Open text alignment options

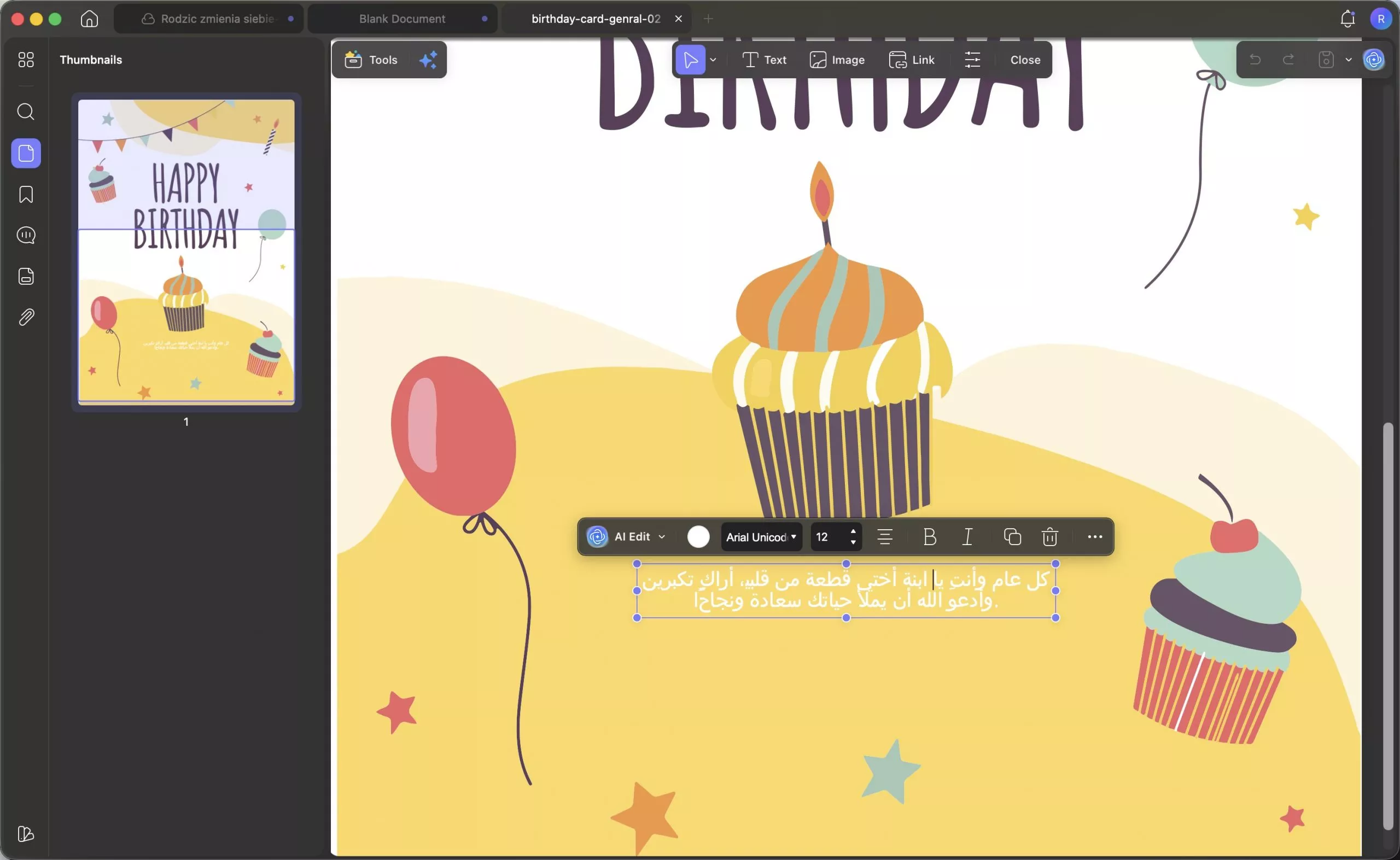(885, 536)
